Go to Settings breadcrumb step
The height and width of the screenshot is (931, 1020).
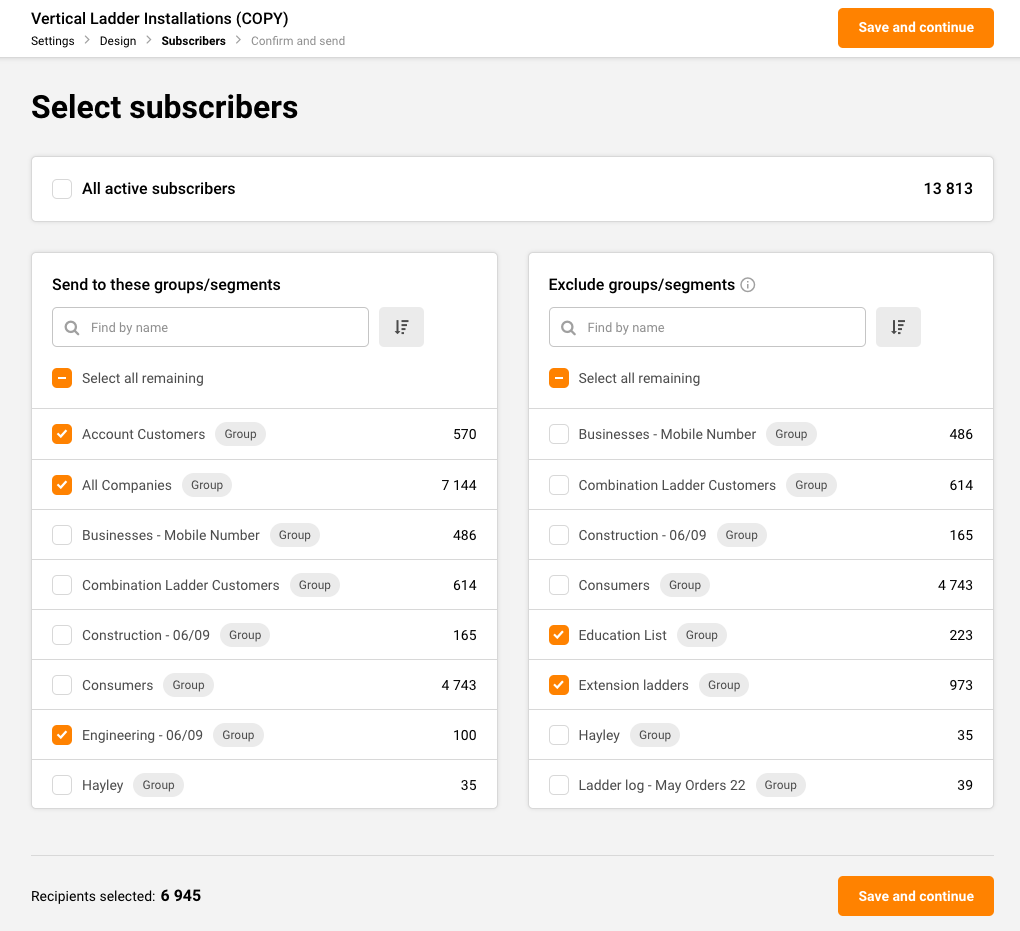53,41
